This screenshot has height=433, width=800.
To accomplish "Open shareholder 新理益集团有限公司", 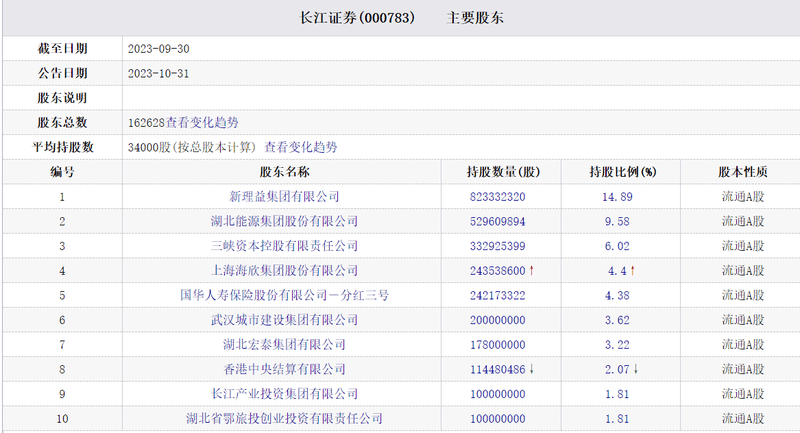I will point(284,196).
